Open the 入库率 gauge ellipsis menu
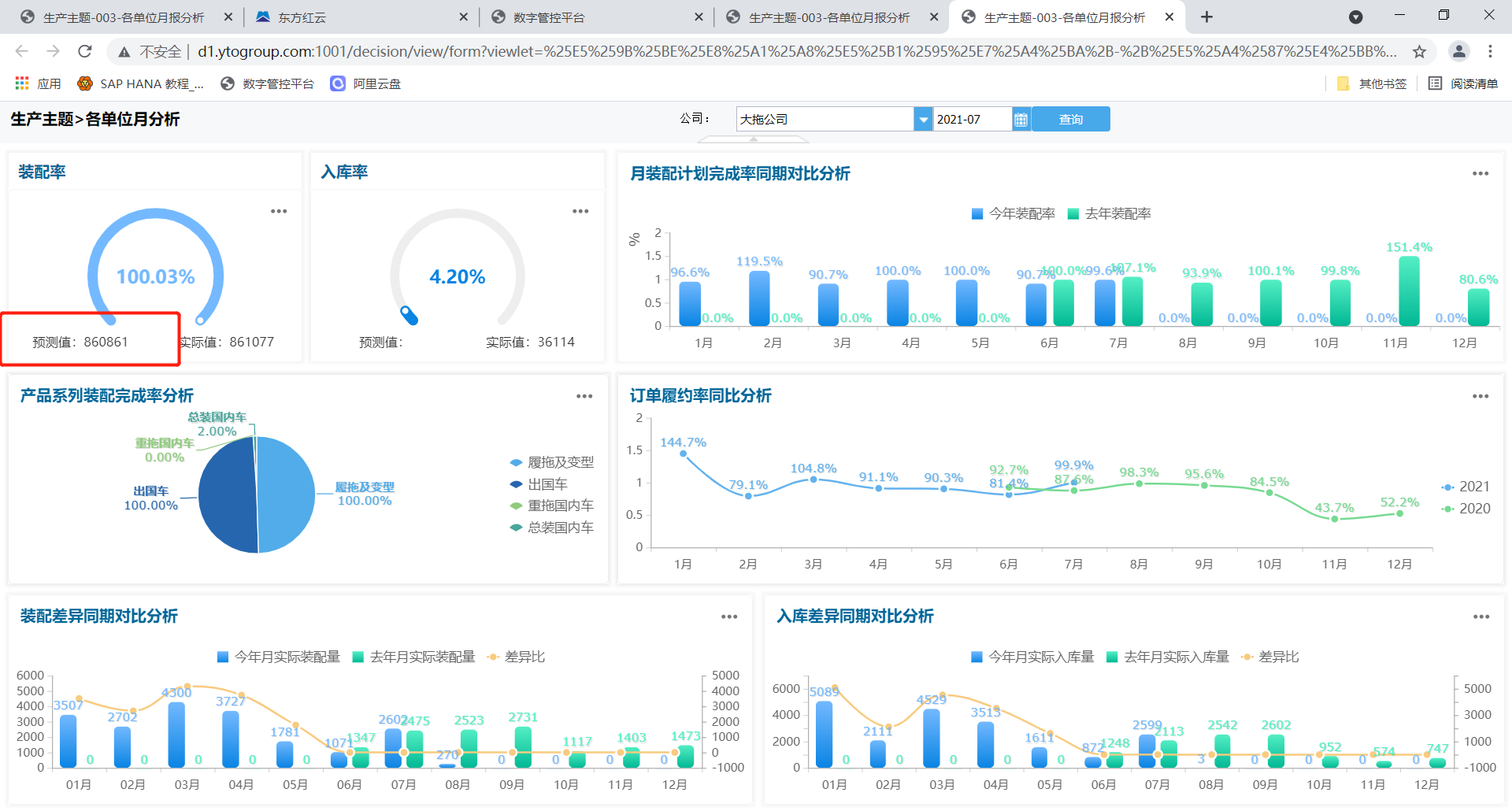Viewport: 1512px width, 811px height. pos(580,211)
